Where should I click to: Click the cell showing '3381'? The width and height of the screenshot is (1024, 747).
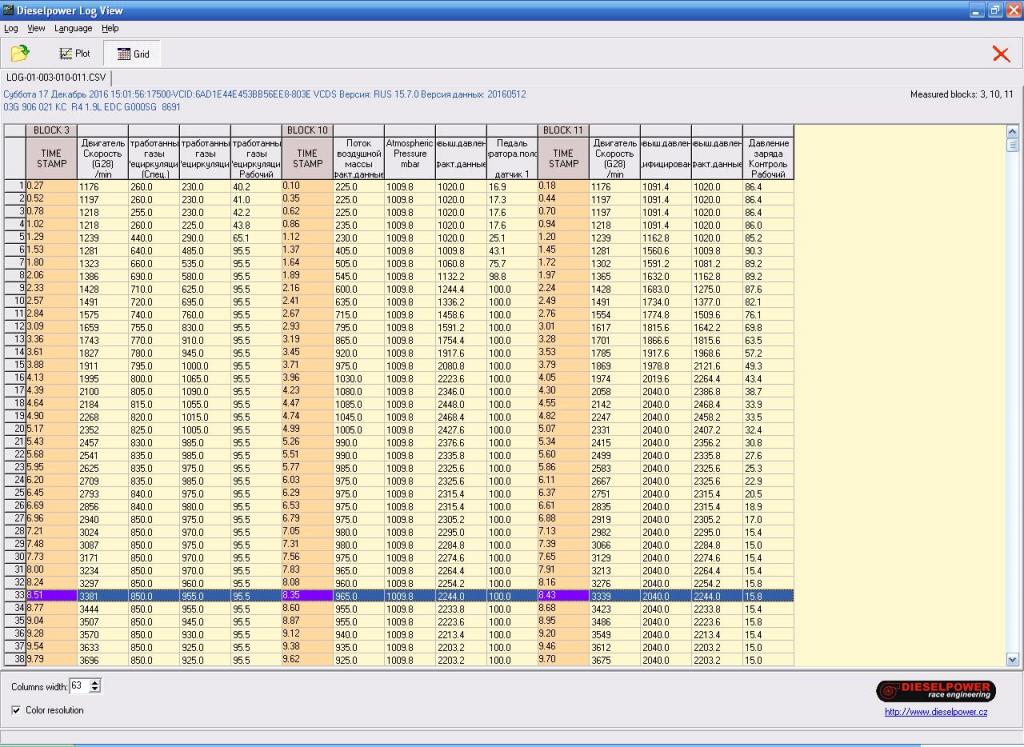click(x=103, y=596)
